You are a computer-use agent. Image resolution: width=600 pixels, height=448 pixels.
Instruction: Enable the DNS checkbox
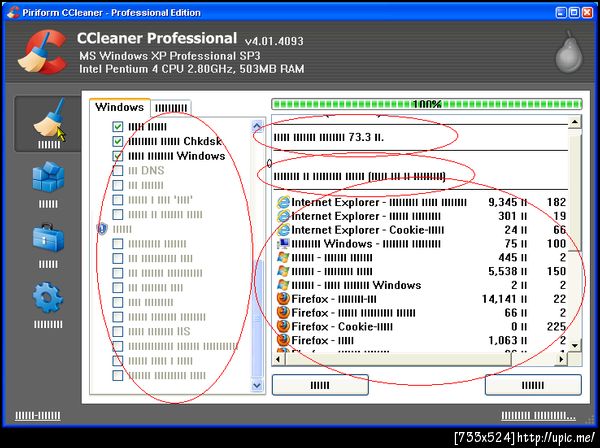[x=118, y=170]
